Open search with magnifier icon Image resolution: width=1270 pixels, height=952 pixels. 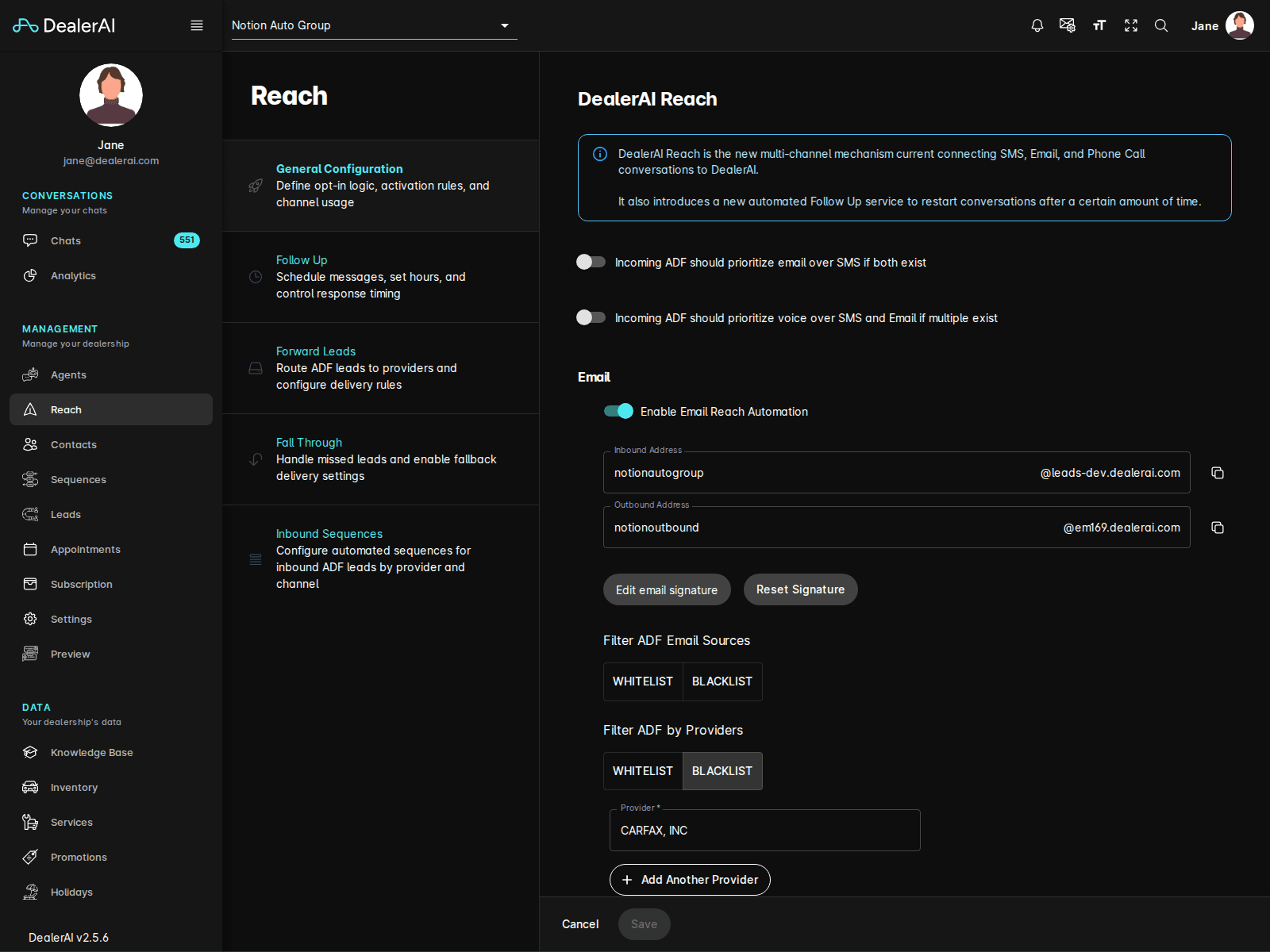[x=1161, y=25]
